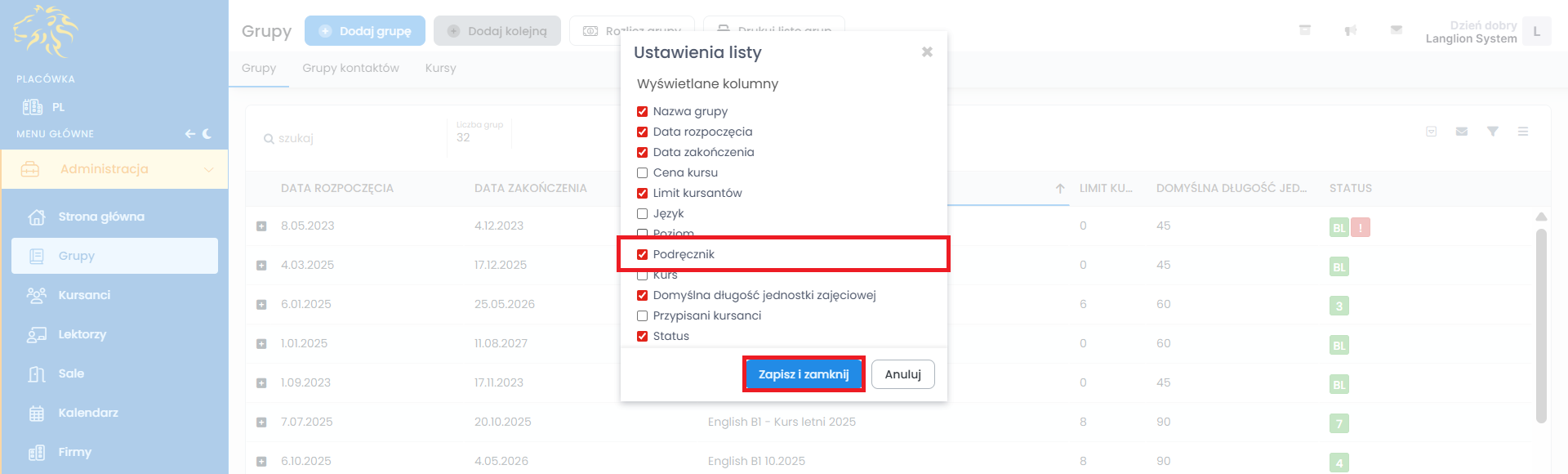Open Kalendarz from the sidebar
The image size is (1568, 474).
tap(88, 413)
